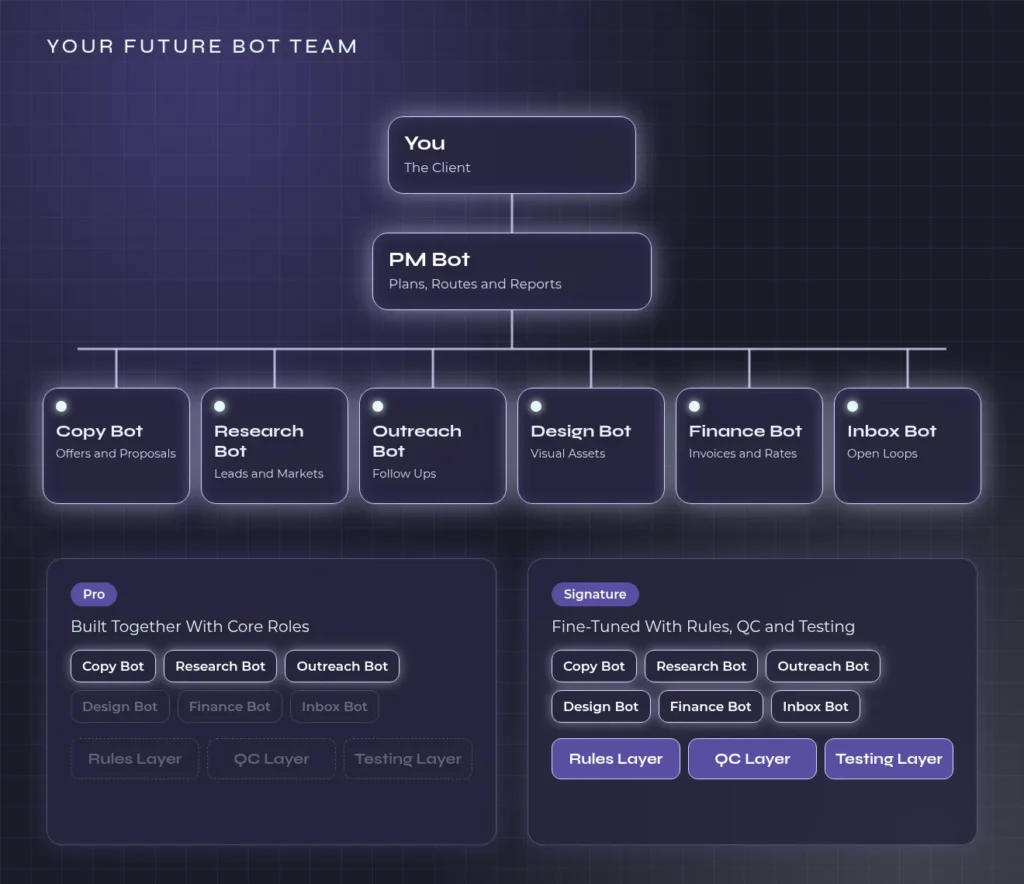
Task: Click Design Bot chip in Signature panel
Action: [601, 706]
